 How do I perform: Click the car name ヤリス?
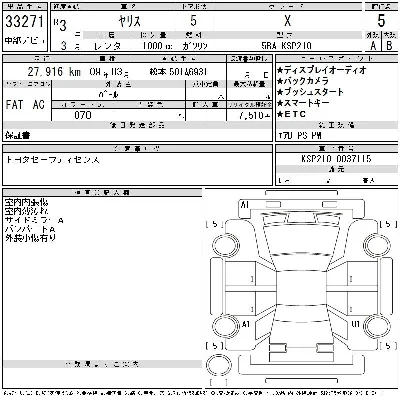coord(130,22)
